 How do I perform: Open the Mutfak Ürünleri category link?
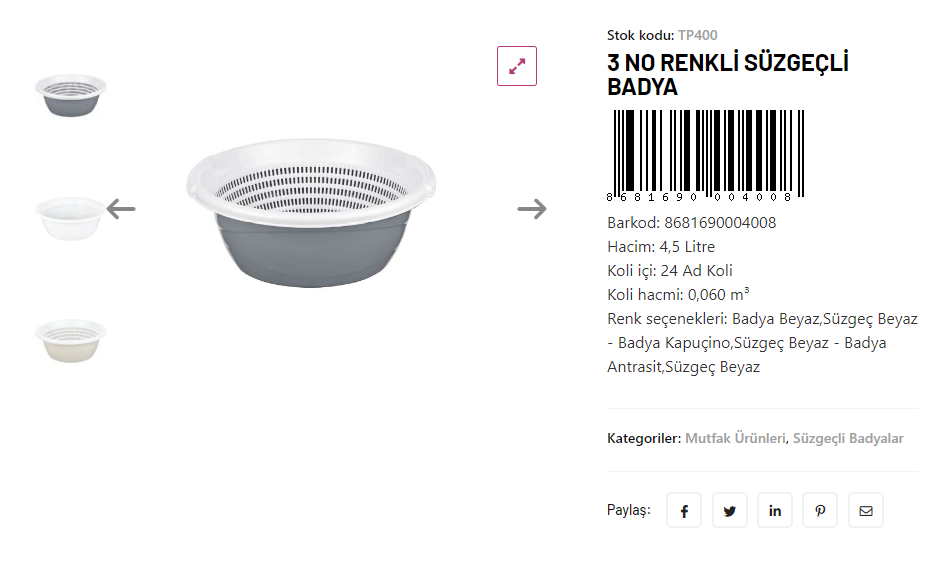point(735,438)
